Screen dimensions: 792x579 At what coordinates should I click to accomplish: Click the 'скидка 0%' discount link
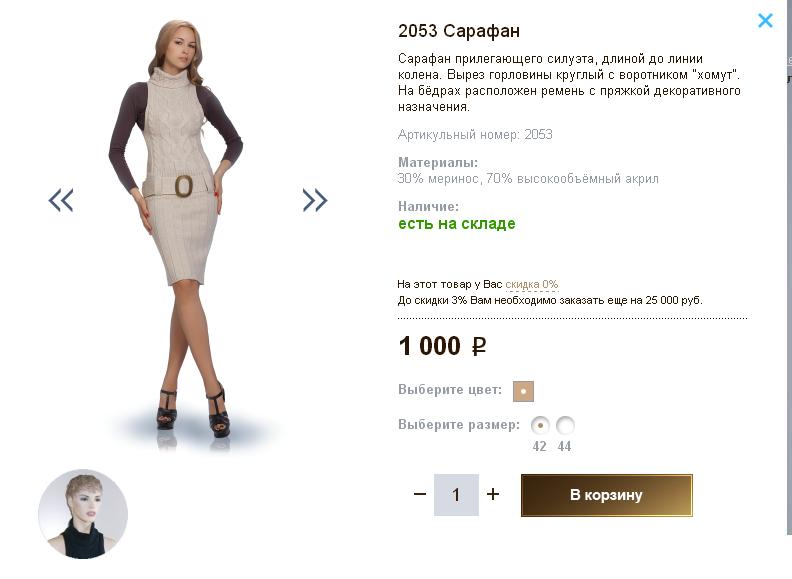[x=532, y=284]
